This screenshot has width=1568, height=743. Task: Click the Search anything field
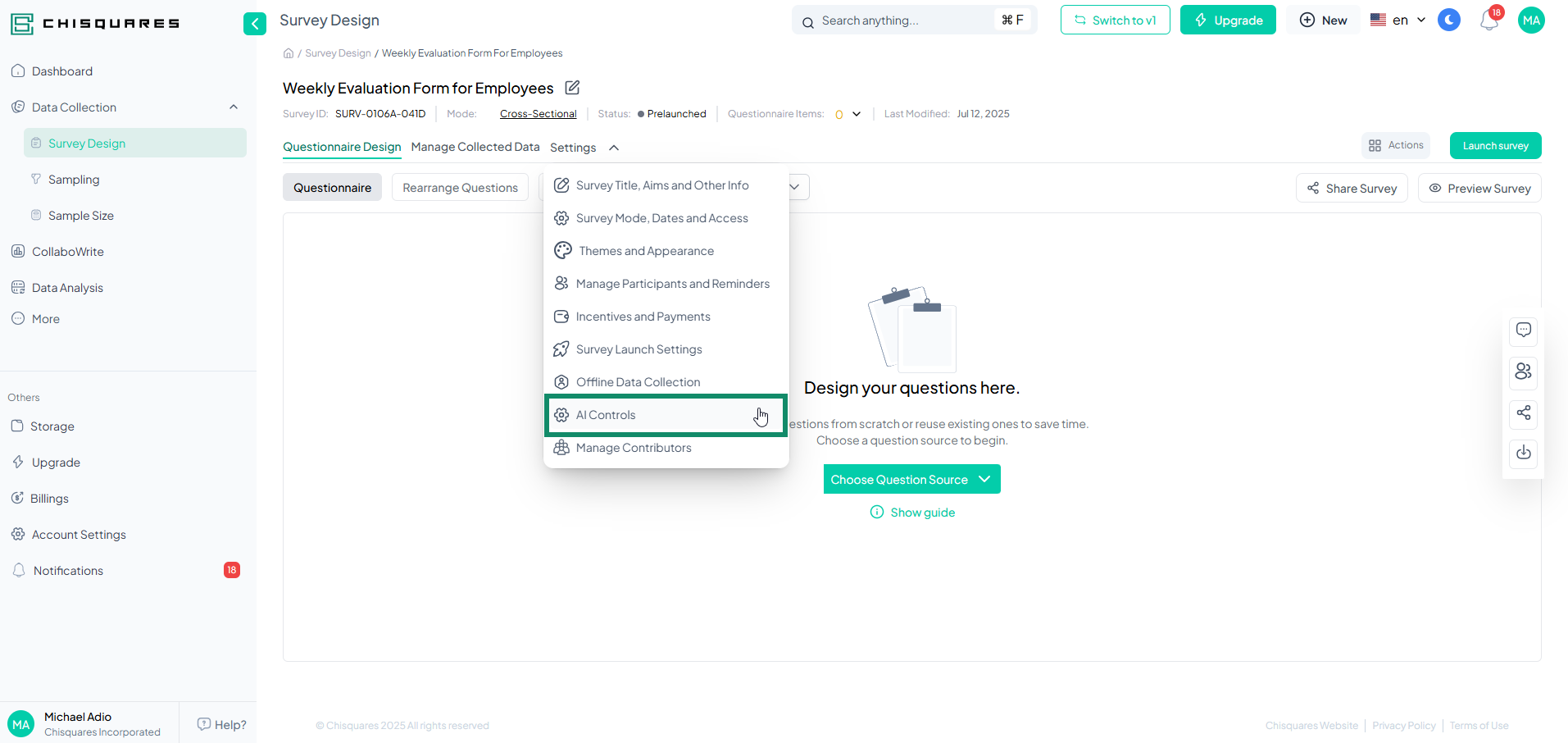tap(906, 21)
